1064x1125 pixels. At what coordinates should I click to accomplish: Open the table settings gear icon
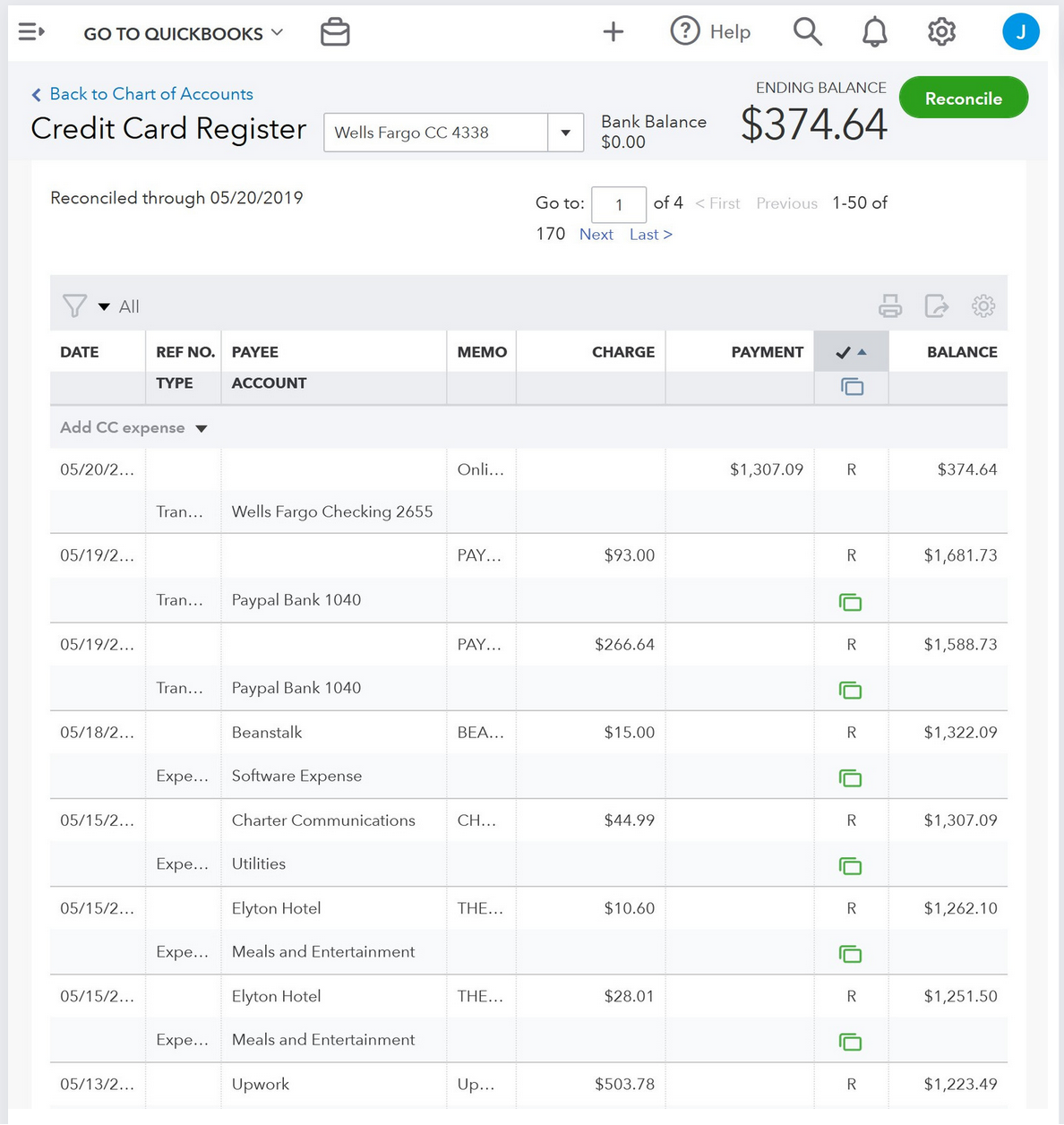click(x=982, y=306)
